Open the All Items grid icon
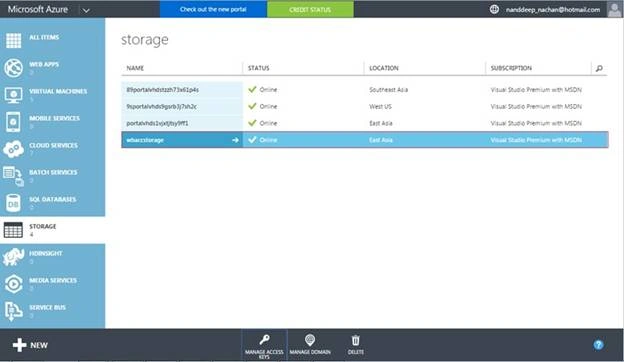 point(14,41)
